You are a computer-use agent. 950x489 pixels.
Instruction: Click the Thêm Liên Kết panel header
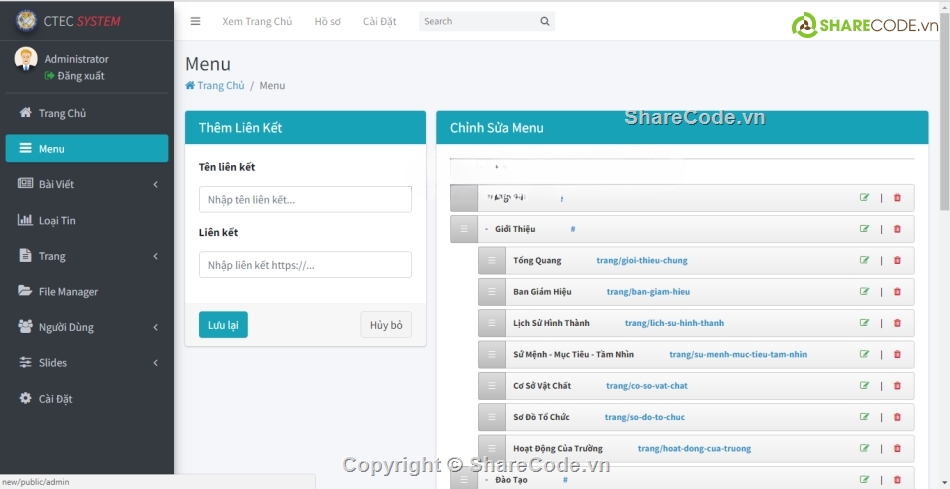click(305, 127)
